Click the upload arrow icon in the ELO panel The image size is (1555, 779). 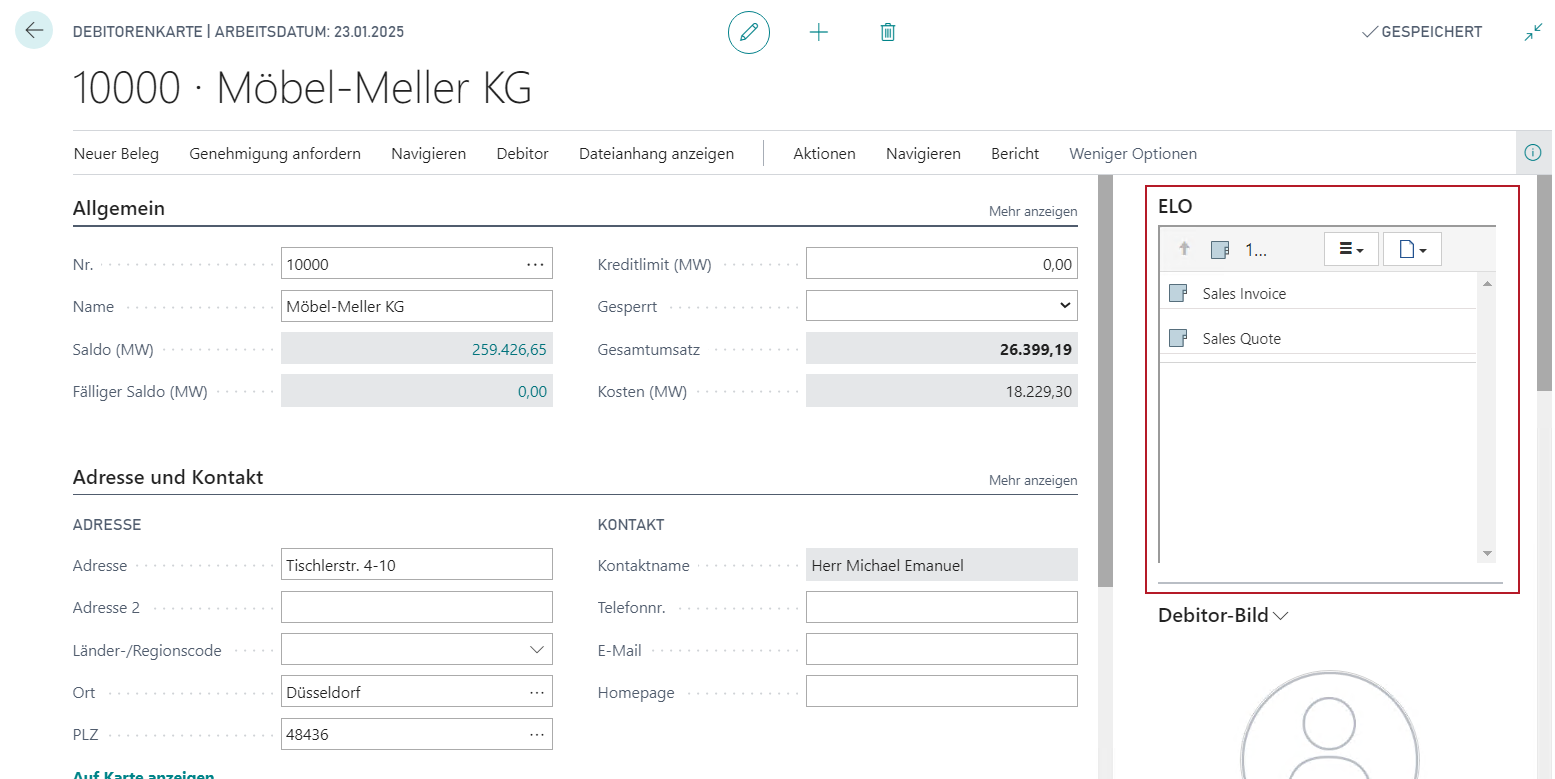pos(1183,249)
